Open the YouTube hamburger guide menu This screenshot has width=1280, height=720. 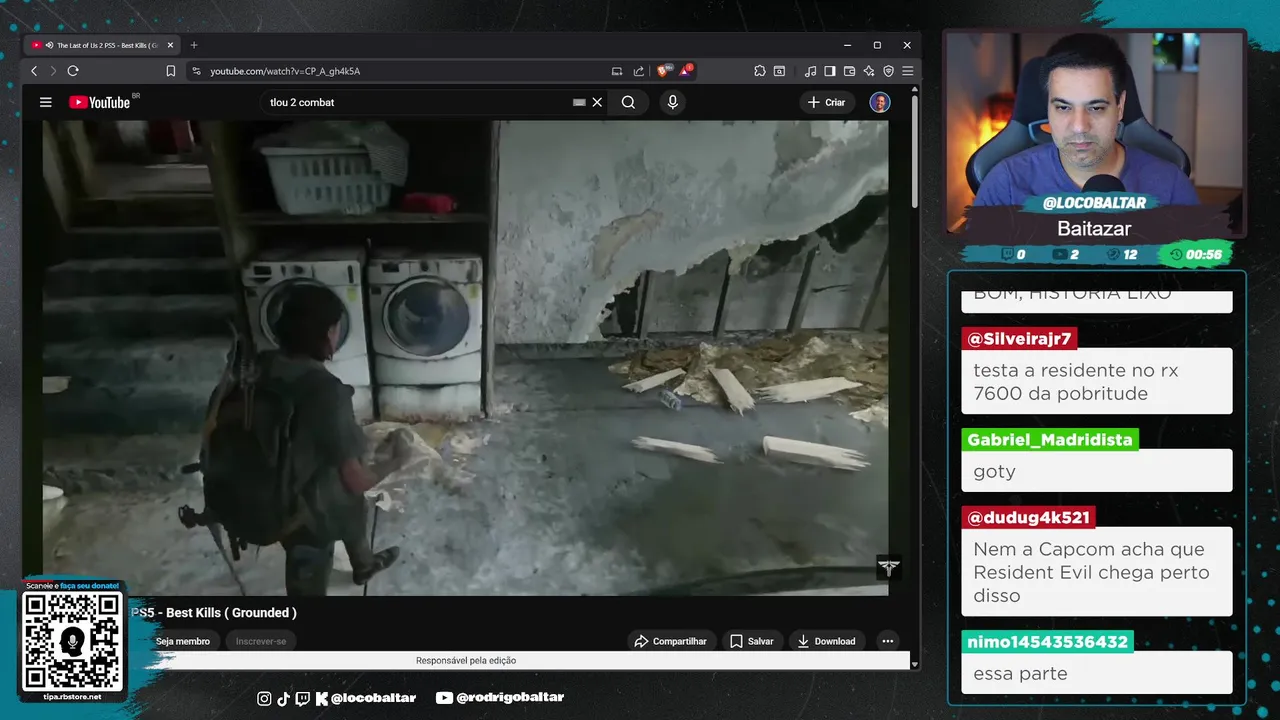click(45, 102)
